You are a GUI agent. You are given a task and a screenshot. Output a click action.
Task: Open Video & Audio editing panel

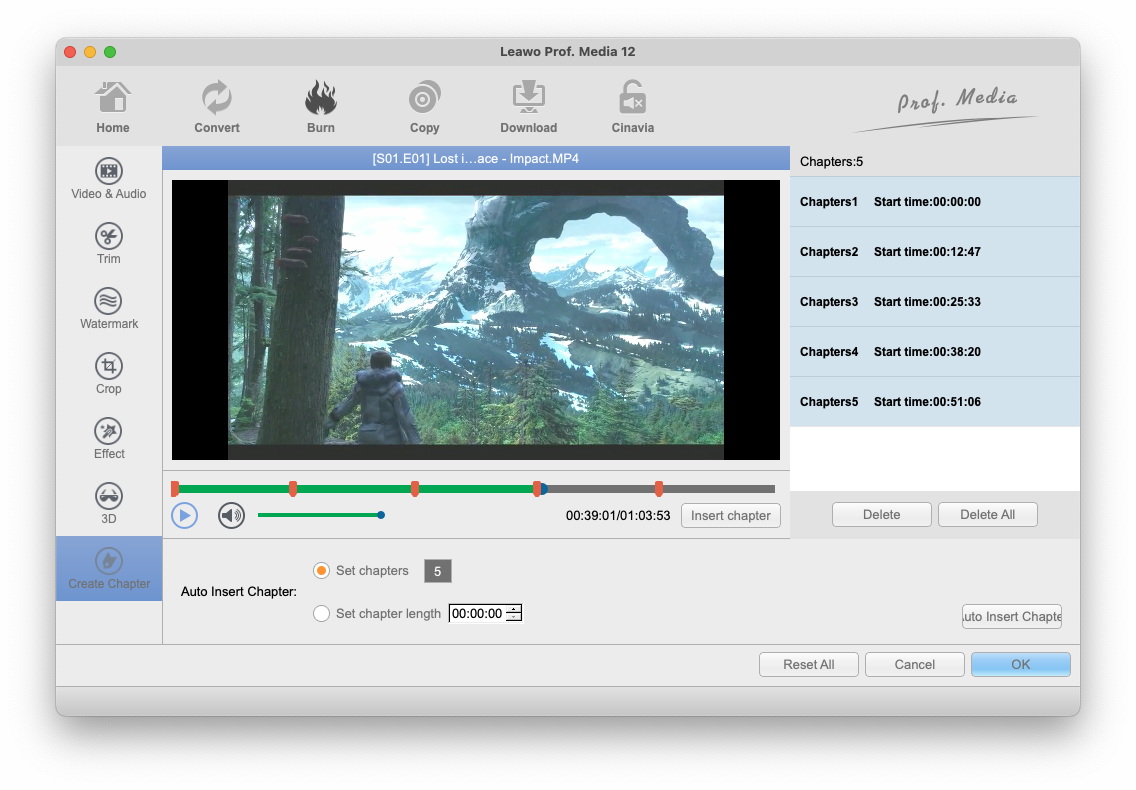[109, 179]
